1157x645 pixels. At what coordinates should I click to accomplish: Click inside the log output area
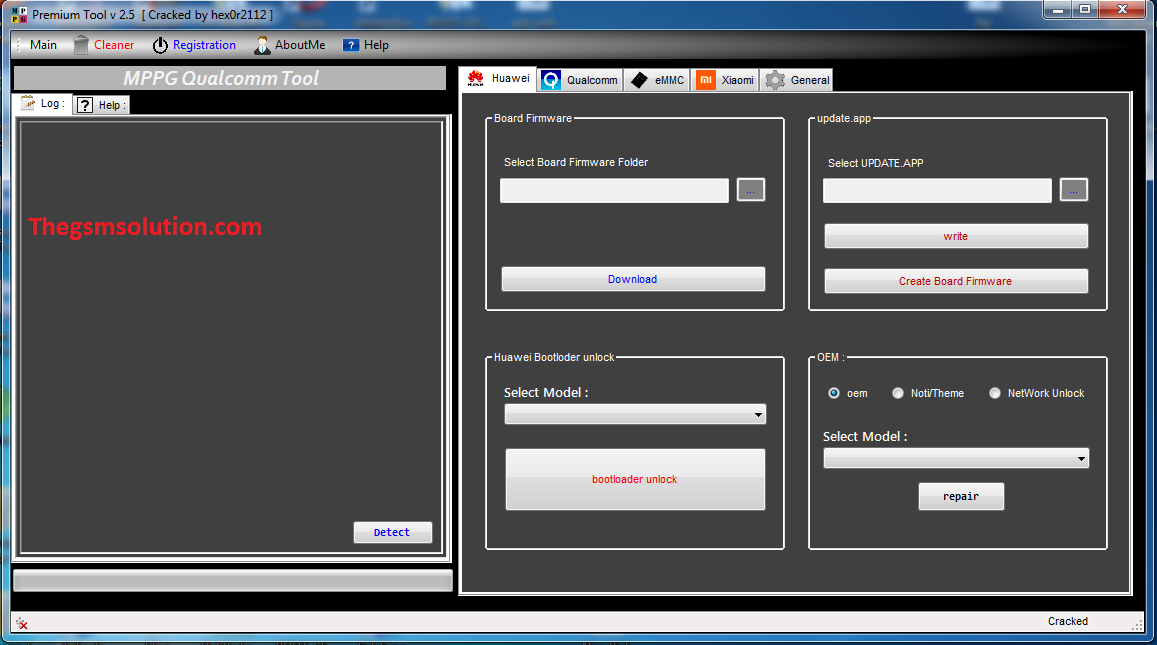pos(230,337)
